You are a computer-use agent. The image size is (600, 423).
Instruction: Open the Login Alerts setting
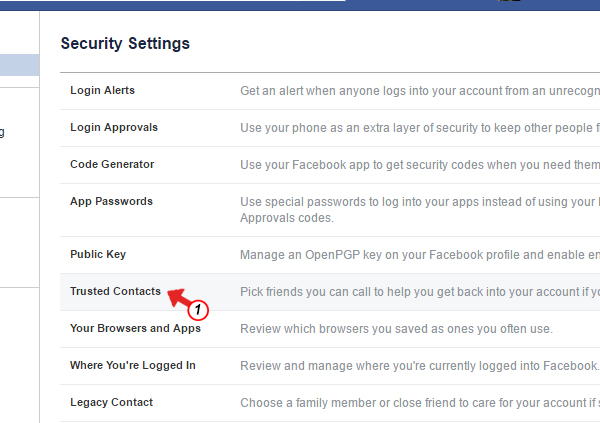(x=102, y=91)
